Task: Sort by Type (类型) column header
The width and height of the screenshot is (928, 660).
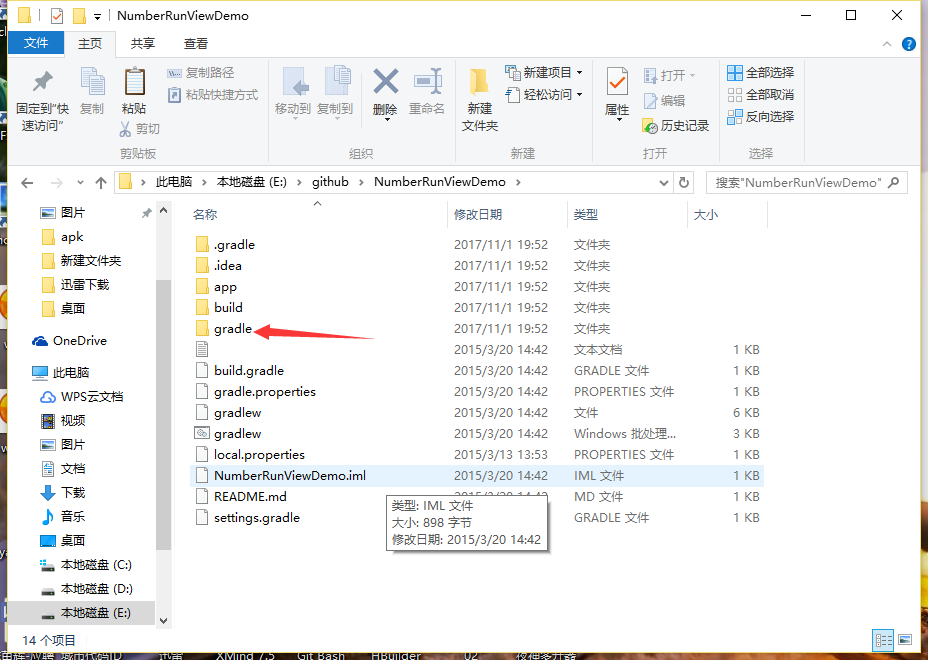Action: coord(586,214)
